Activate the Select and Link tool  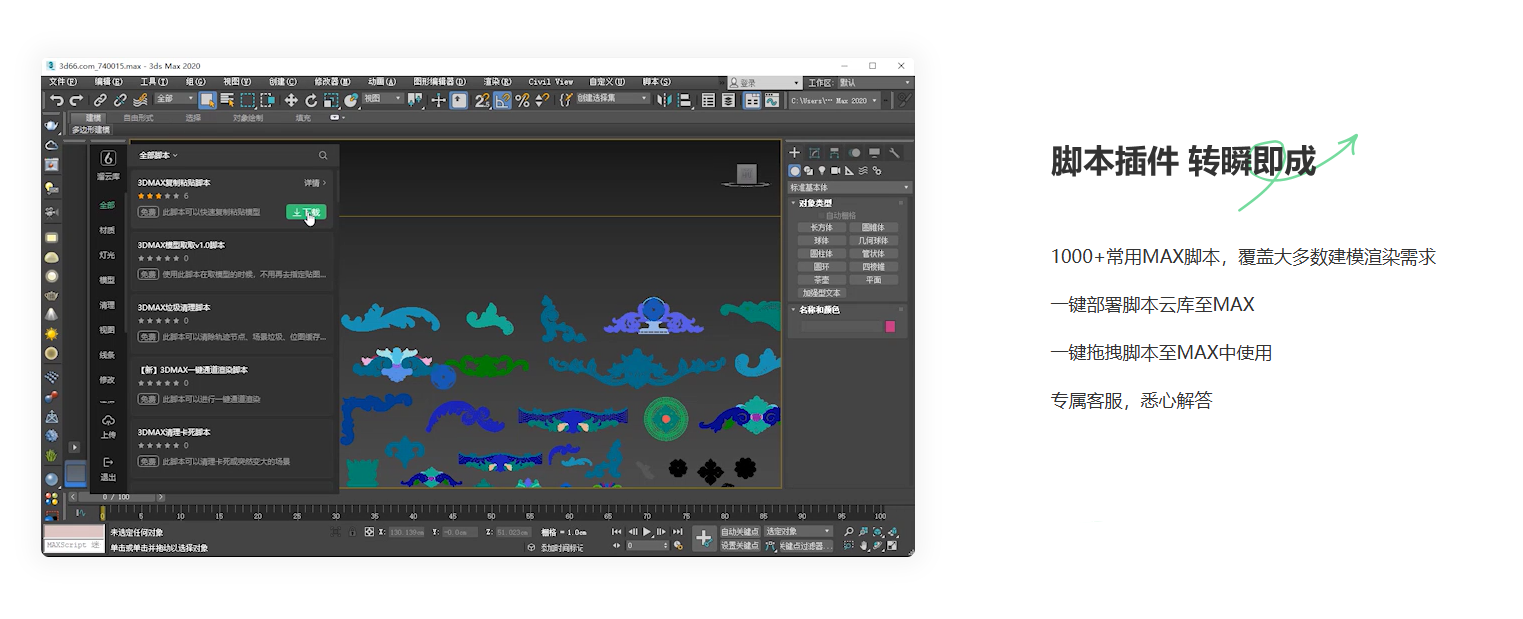pos(100,100)
